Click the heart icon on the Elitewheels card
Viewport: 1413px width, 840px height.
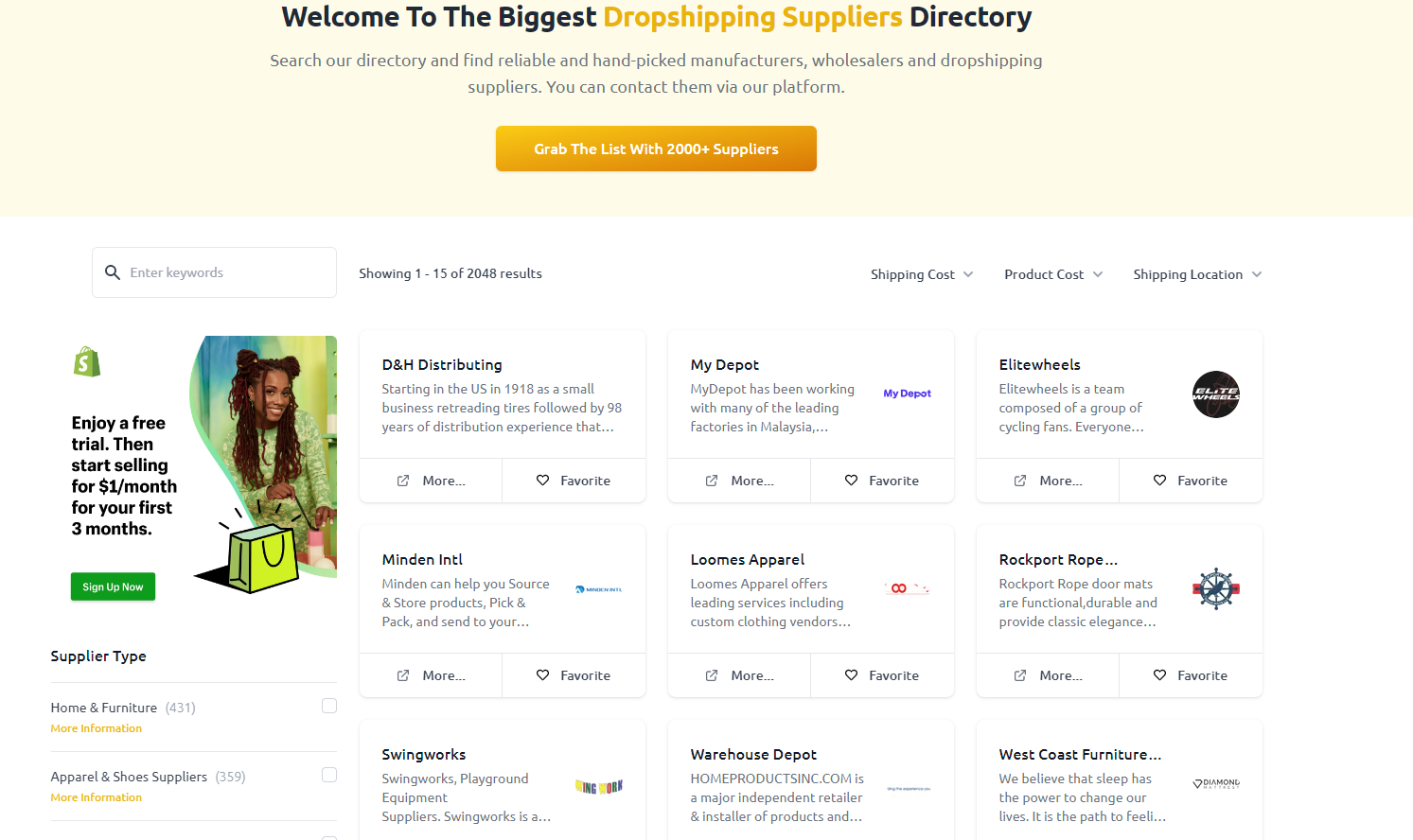point(1160,481)
